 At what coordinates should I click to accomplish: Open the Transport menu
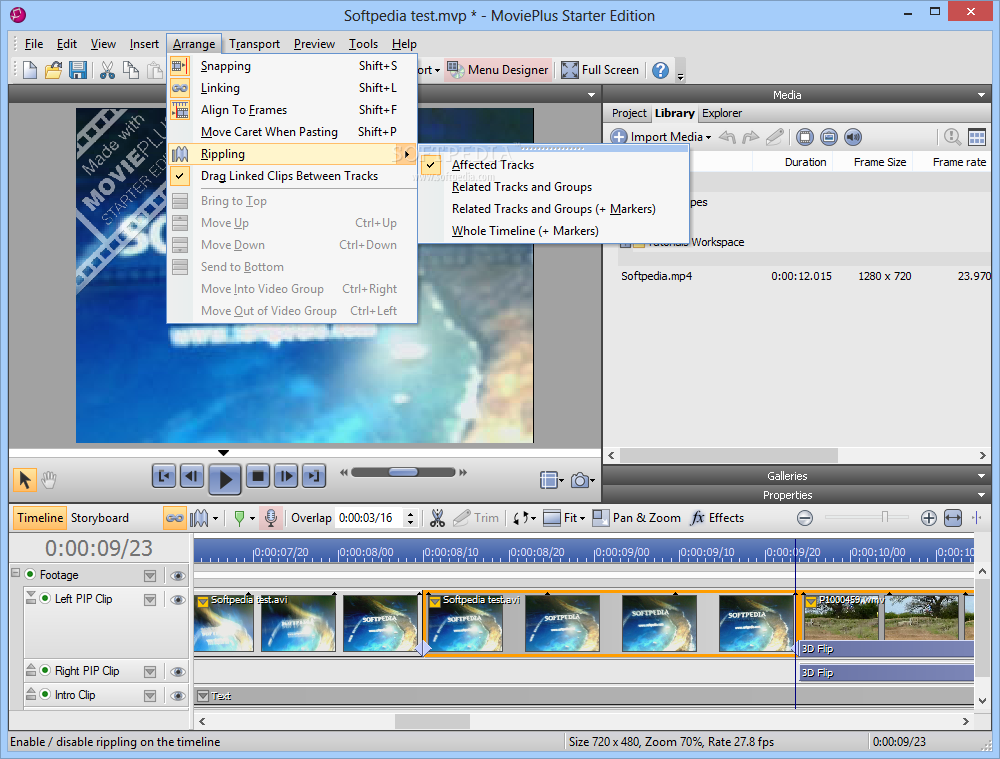(254, 43)
